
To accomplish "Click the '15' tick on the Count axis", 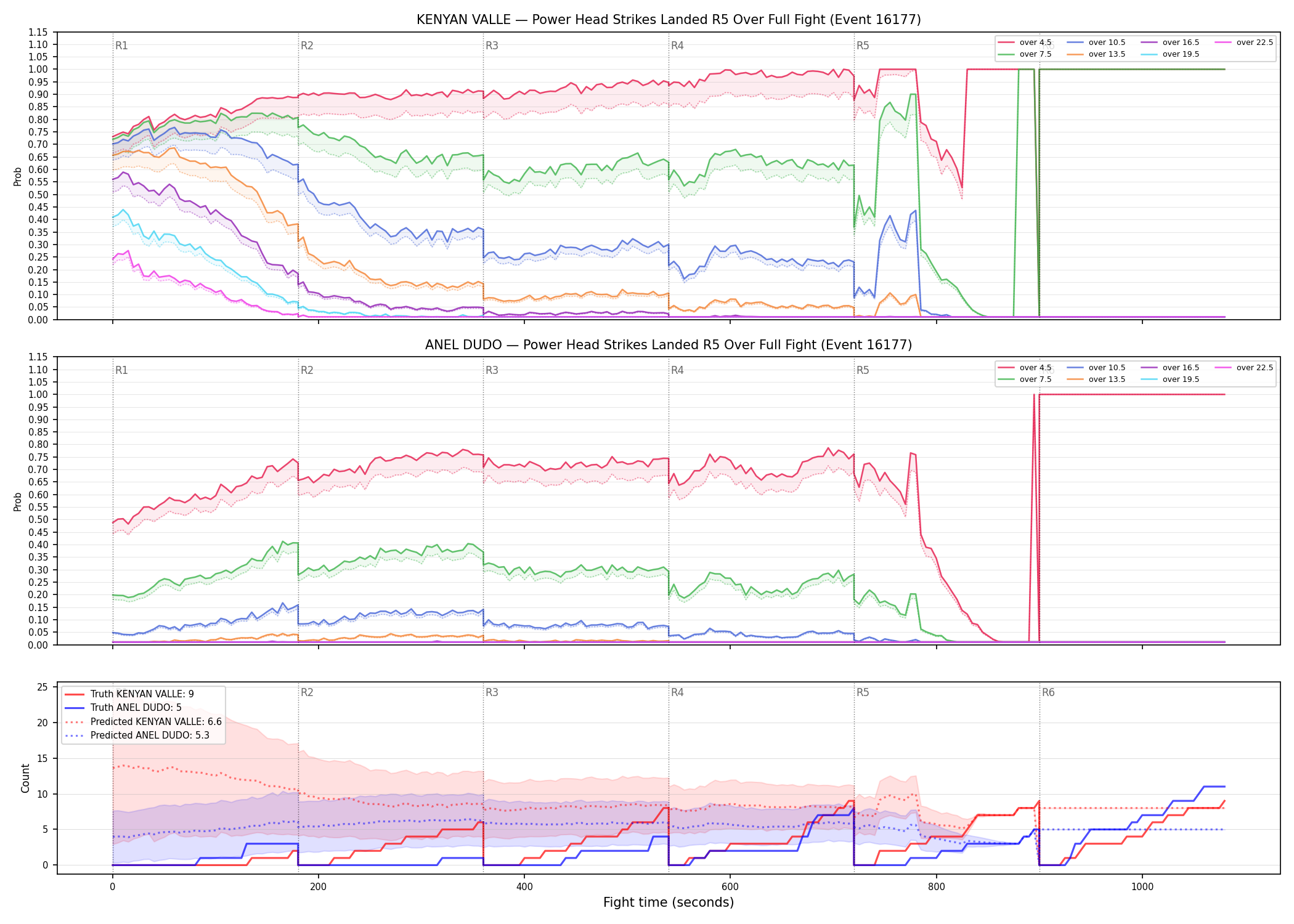I will pyautogui.click(x=43, y=759).
